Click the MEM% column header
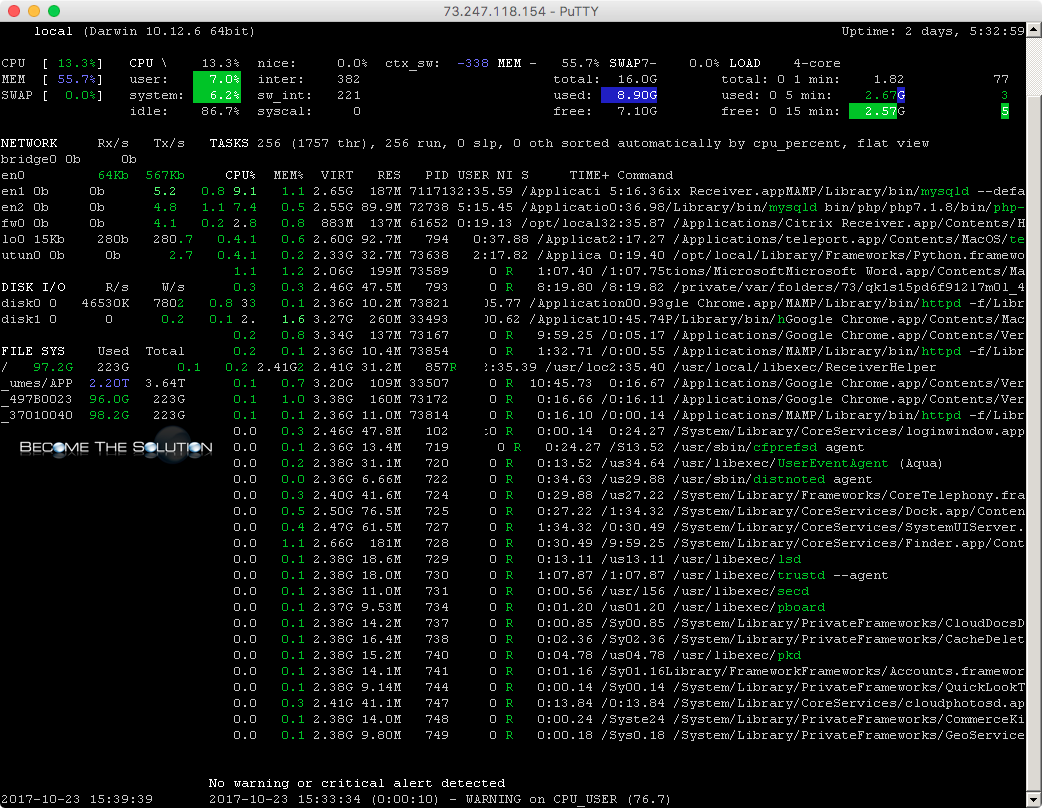The image size is (1042, 808). [288, 175]
